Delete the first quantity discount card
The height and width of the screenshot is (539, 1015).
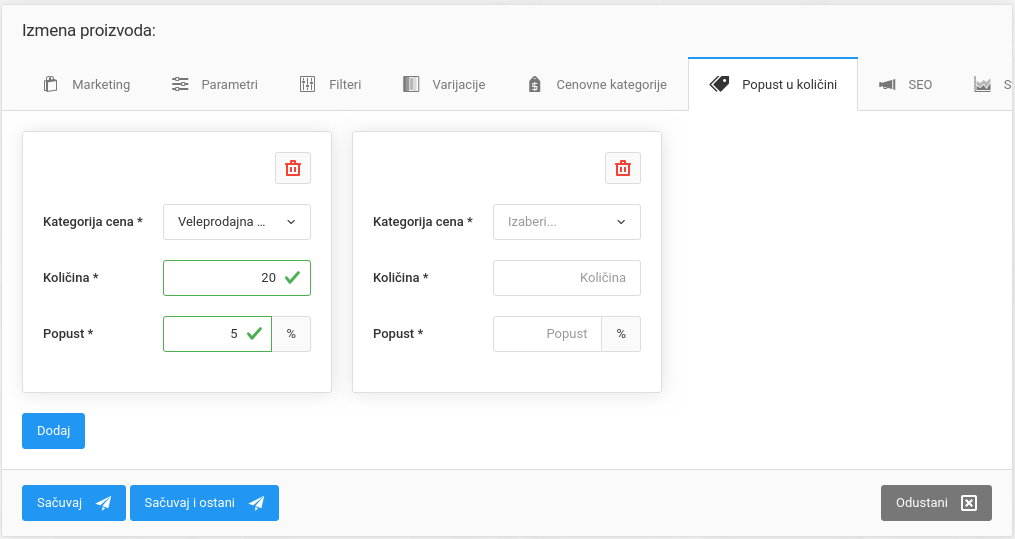293,168
